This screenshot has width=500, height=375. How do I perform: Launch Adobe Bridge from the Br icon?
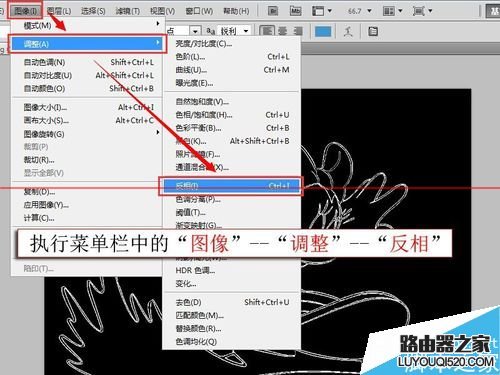[x=273, y=11]
